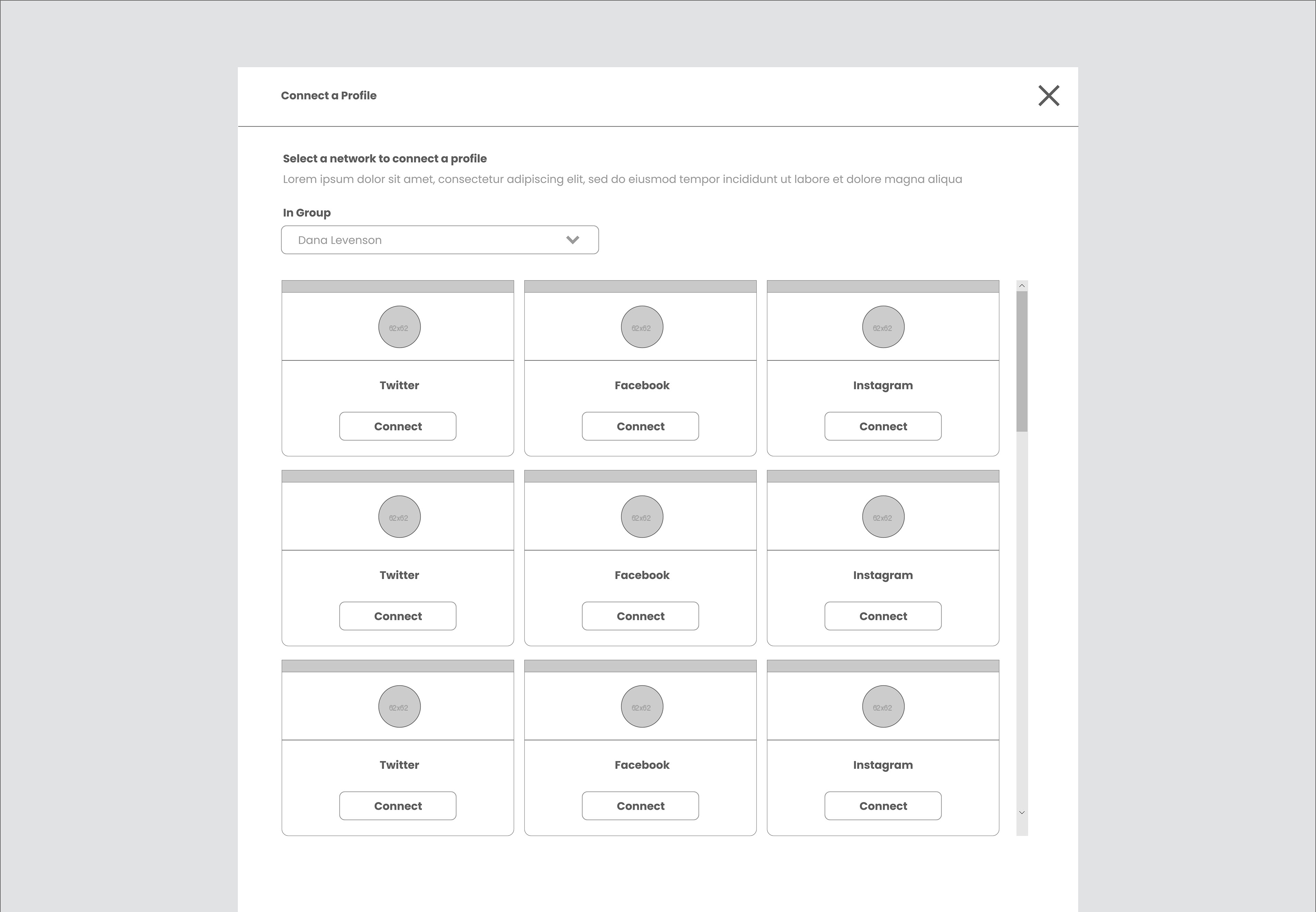Click the first-row Facebook avatar placeholder
Screen dimensions: 1316x912
pyautogui.click(x=642, y=327)
